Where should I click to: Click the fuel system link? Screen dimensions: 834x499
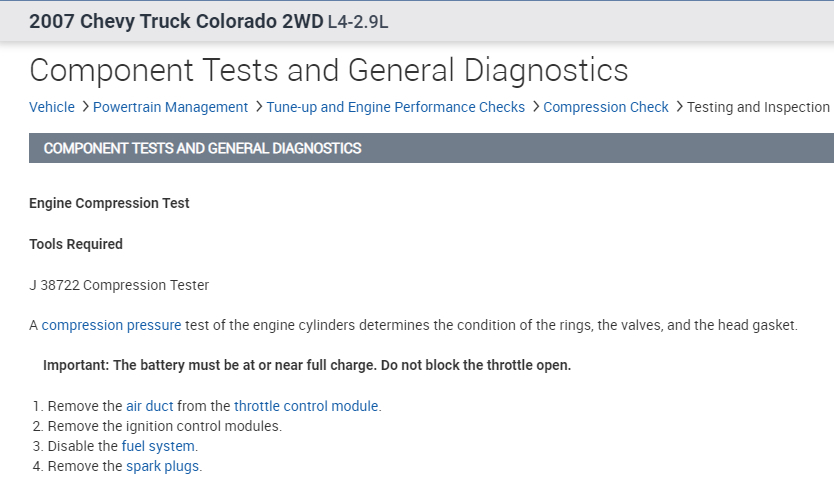pyautogui.click(x=158, y=446)
